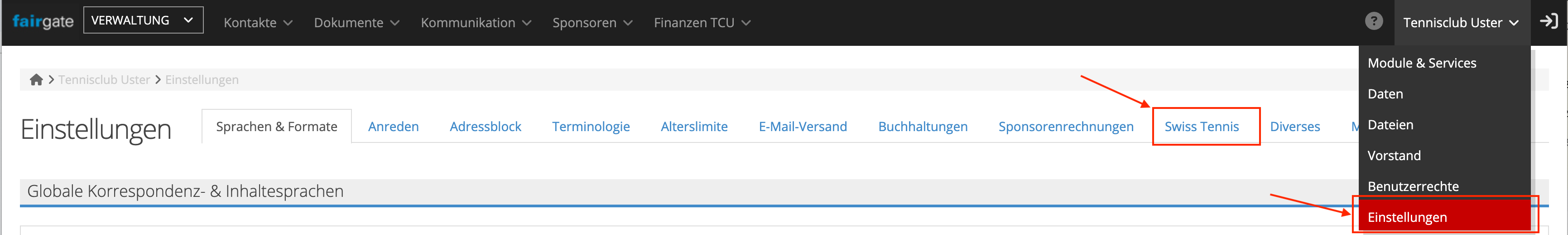The image size is (1568, 235).
Task: Click the help question mark icon
Action: click(1373, 21)
